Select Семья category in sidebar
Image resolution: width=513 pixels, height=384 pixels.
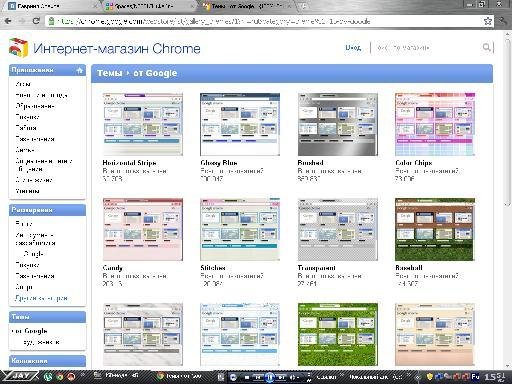25,150
